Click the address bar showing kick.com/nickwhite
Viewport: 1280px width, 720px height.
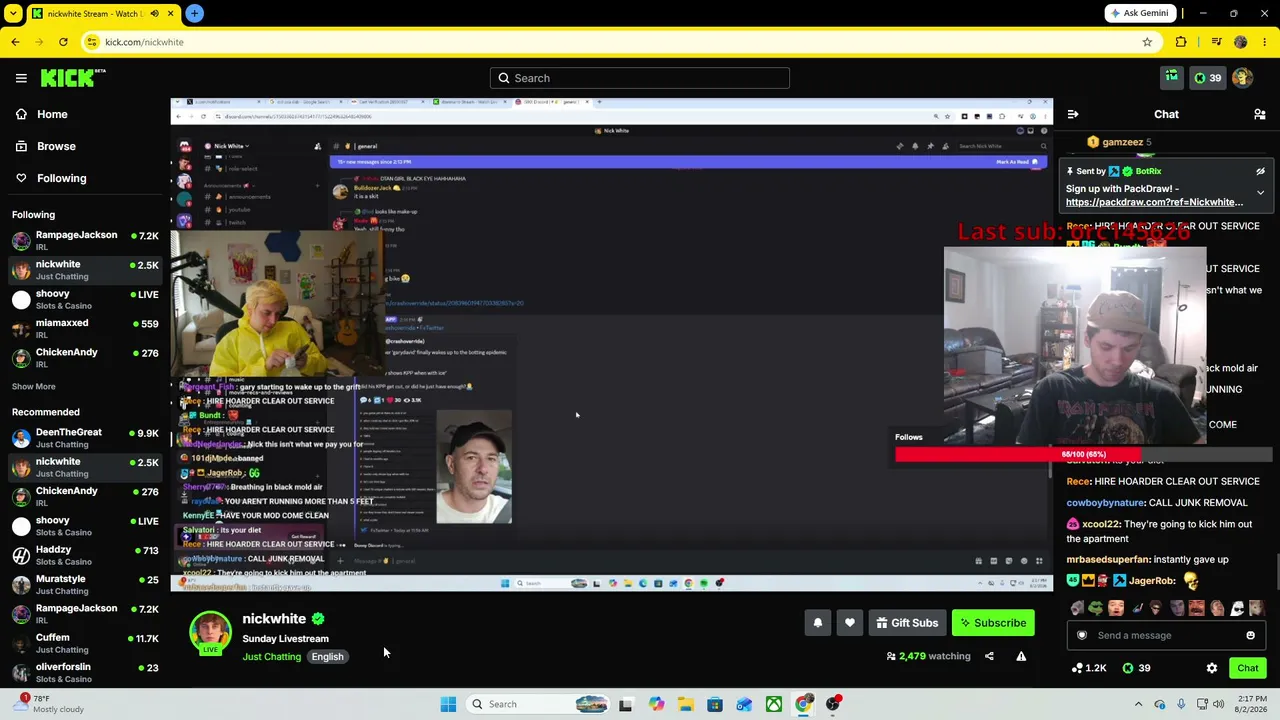(x=620, y=42)
